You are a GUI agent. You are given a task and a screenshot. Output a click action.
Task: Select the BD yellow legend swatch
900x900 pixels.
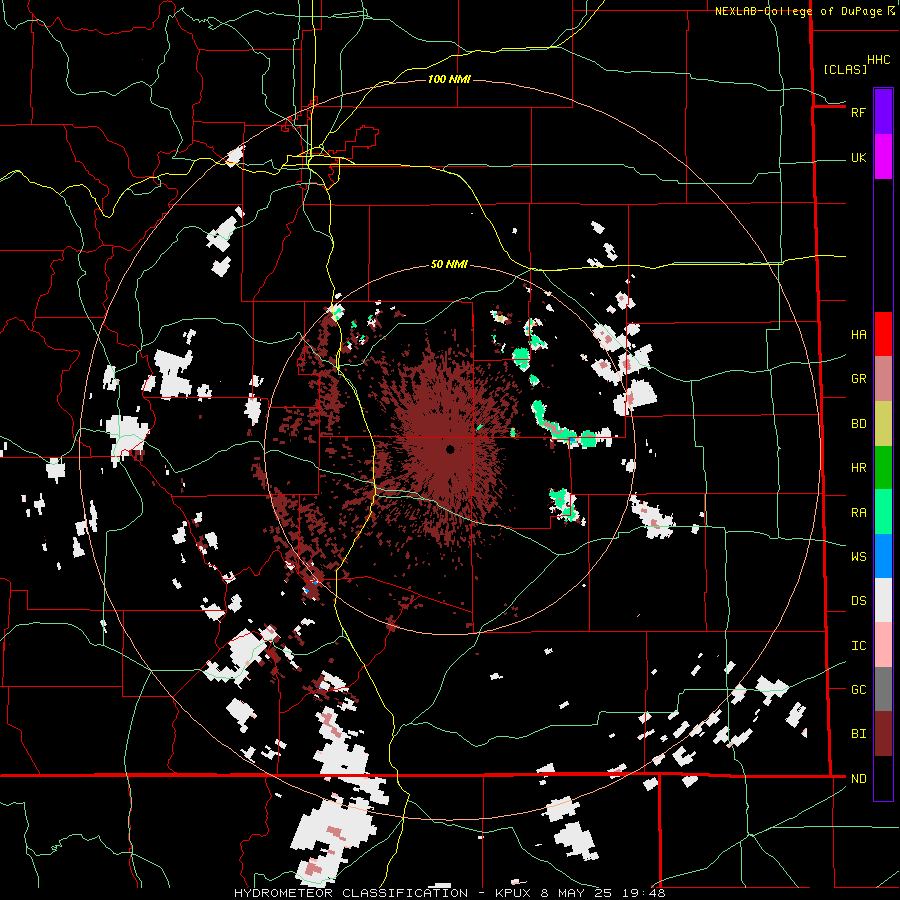883,424
